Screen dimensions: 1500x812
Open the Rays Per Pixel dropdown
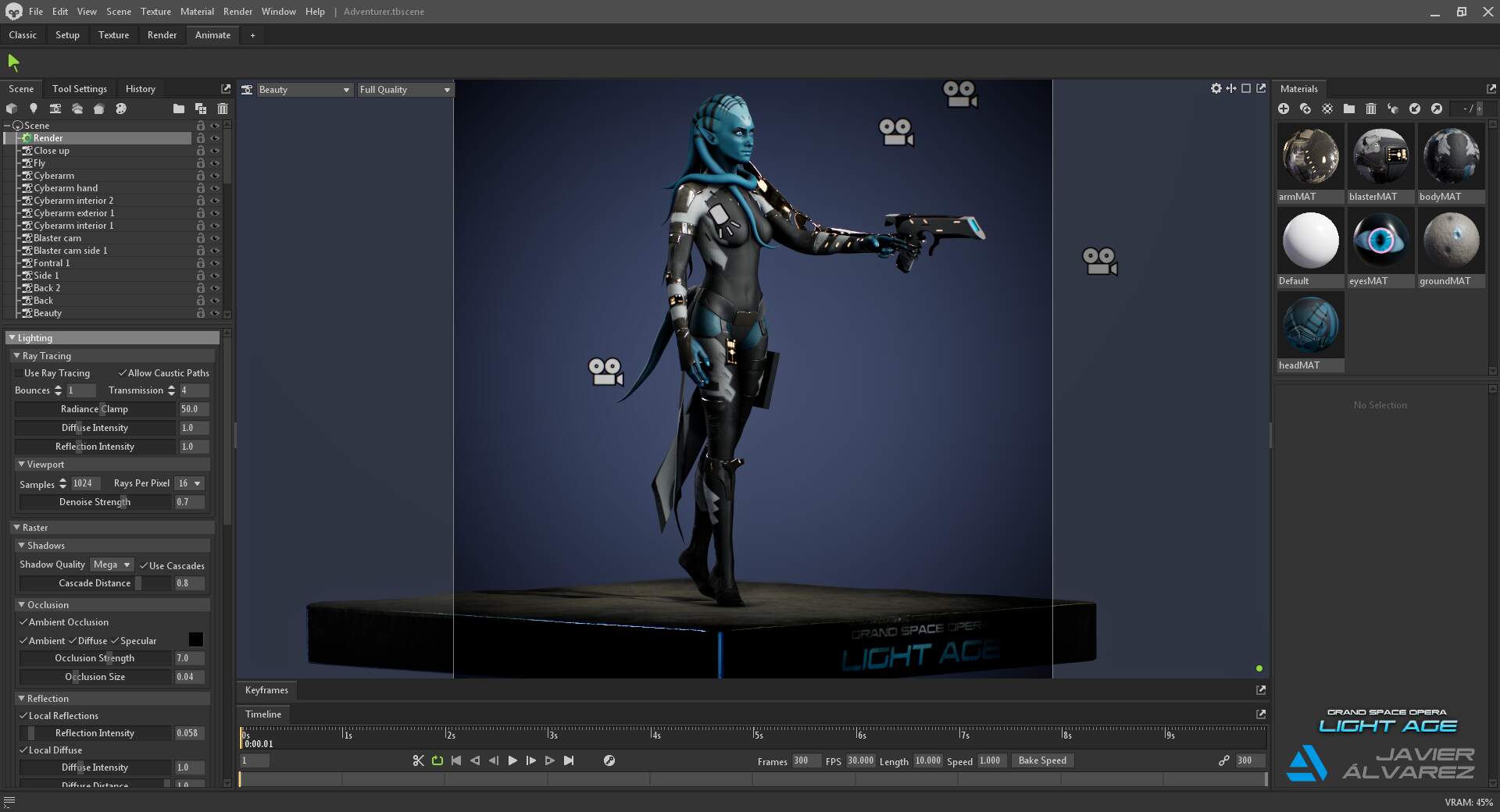190,483
